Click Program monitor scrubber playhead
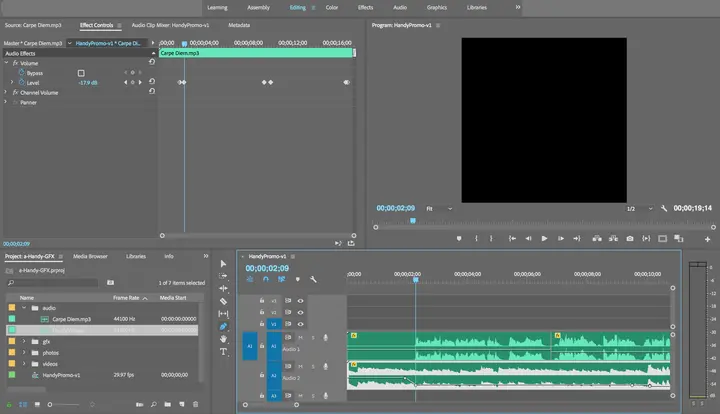The image size is (720, 414). coord(413,221)
